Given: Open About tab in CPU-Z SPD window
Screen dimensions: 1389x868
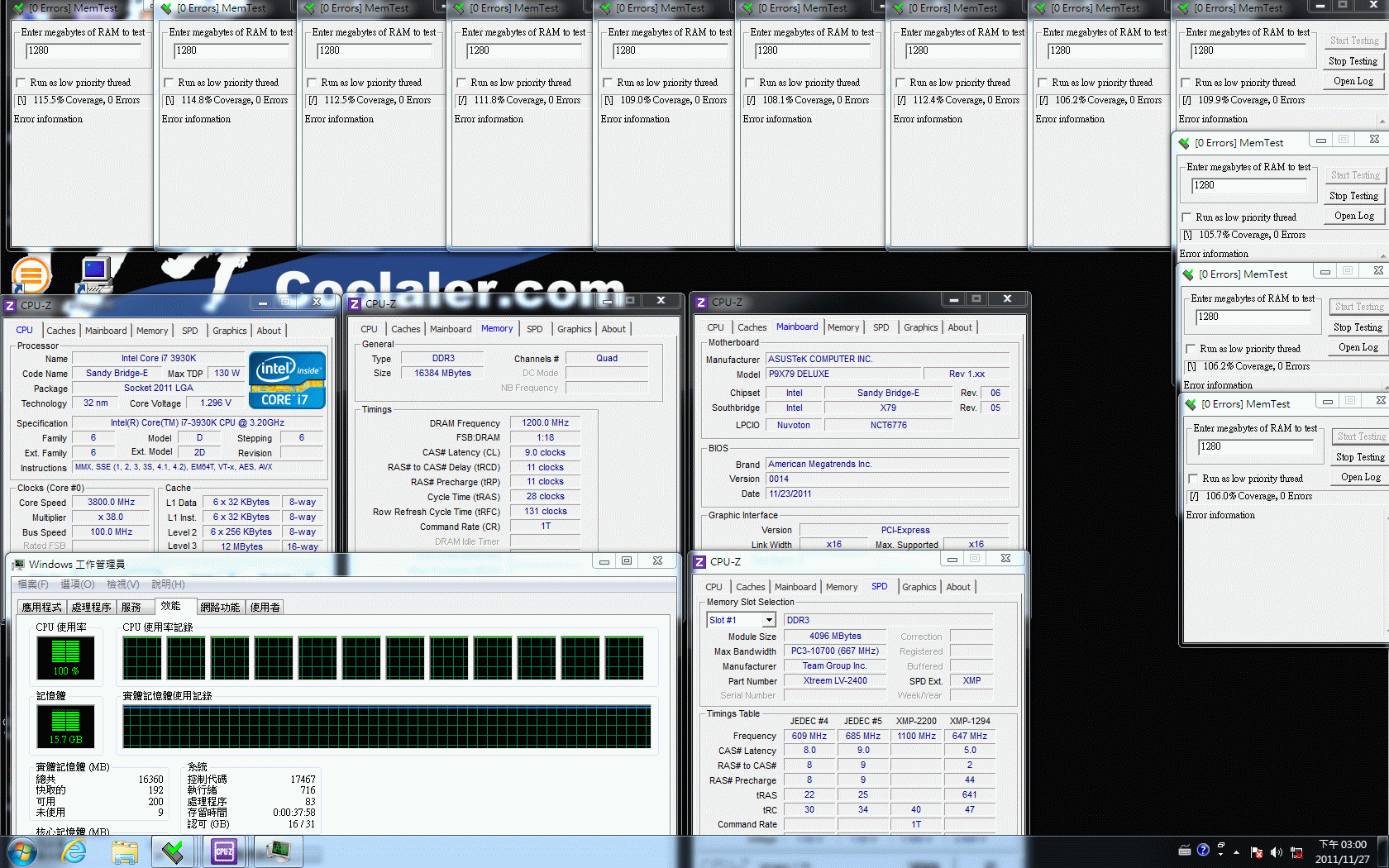Looking at the screenshot, I should [x=959, y=587].
